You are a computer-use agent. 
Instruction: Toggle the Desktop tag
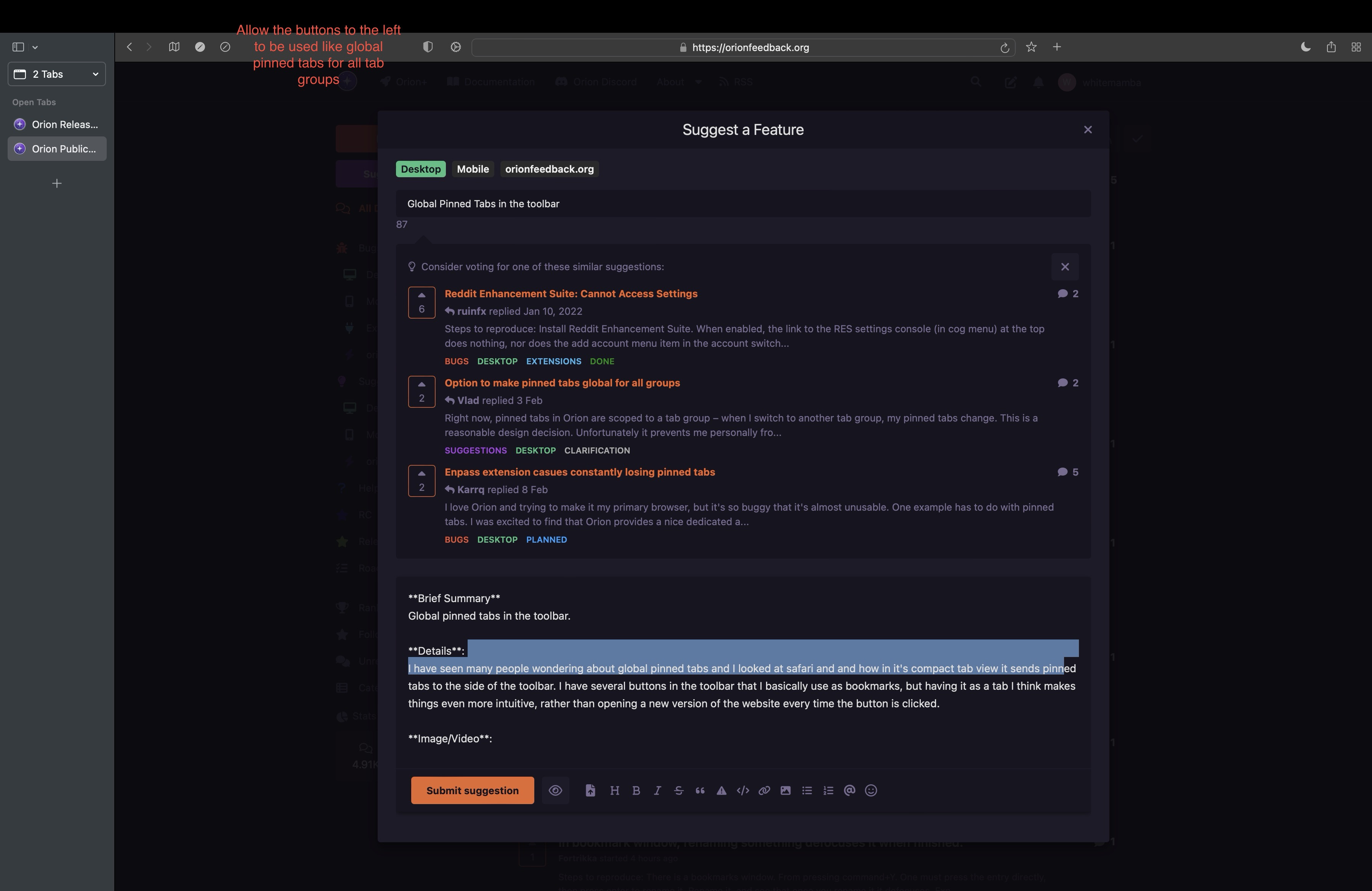(x=421, y=169)
